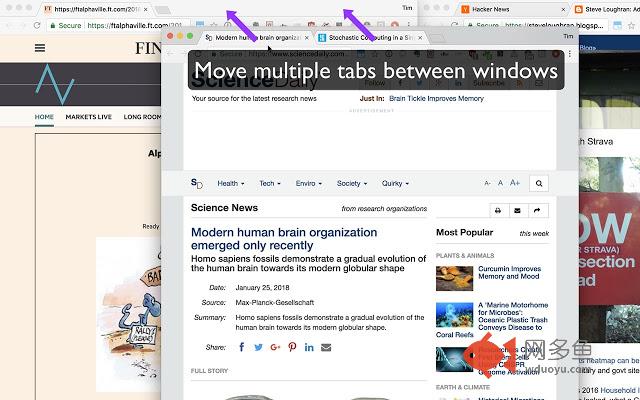The height and width of the screenshot is (400, 640).
Task: Click the Tim profile button in the FT window
Action: tap(407, 8)
